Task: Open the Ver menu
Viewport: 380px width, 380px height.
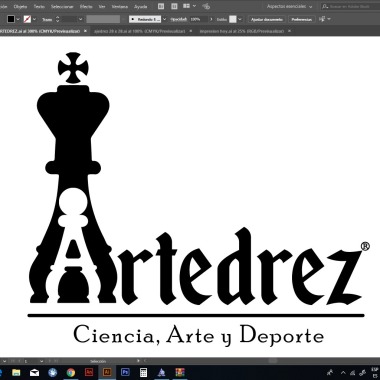Action: point(102,7)
